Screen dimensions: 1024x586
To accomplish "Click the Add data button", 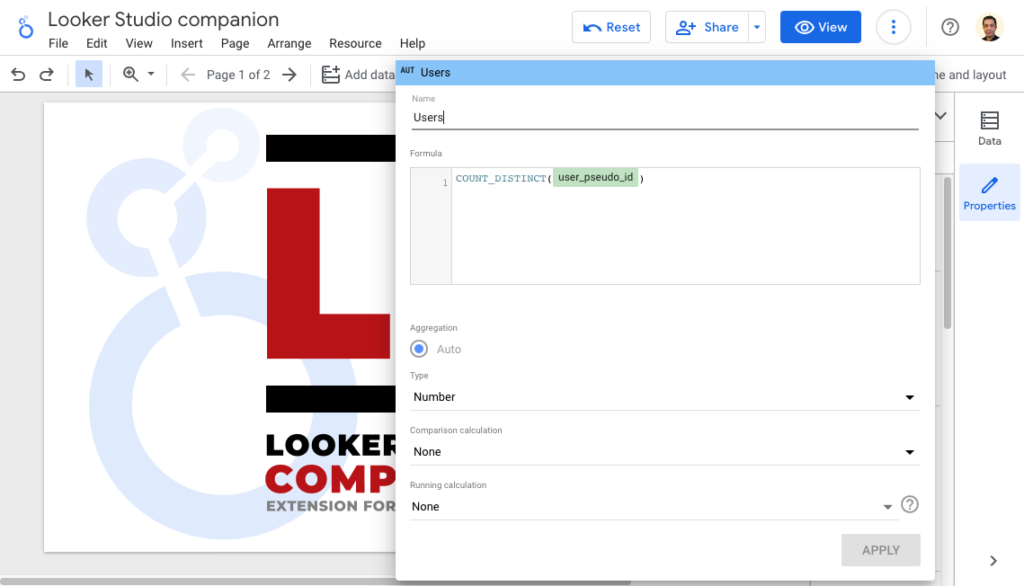I will [358, 74].
